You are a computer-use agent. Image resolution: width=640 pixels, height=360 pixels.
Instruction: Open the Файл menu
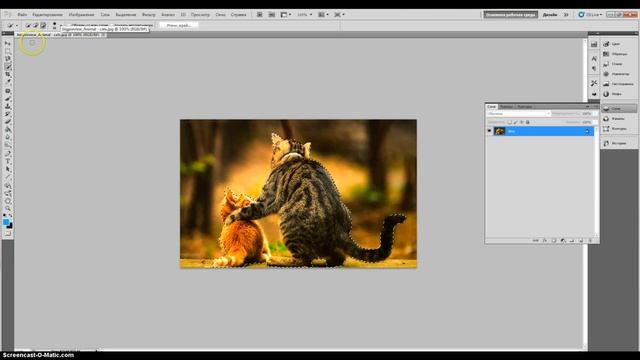click(x=22, y=15)
